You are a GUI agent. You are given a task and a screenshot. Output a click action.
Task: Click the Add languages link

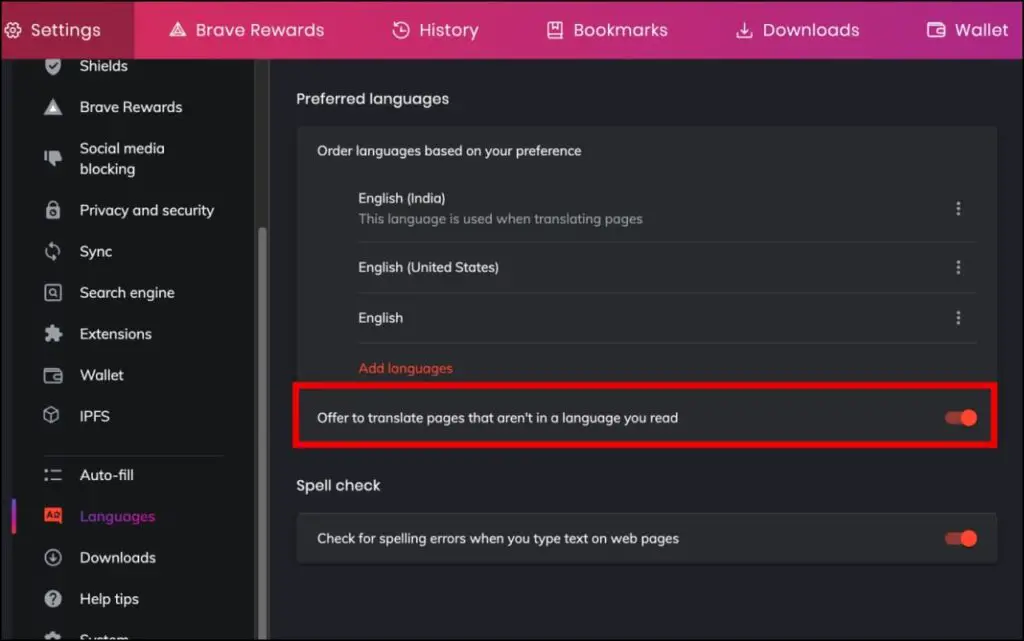point(406,369)
